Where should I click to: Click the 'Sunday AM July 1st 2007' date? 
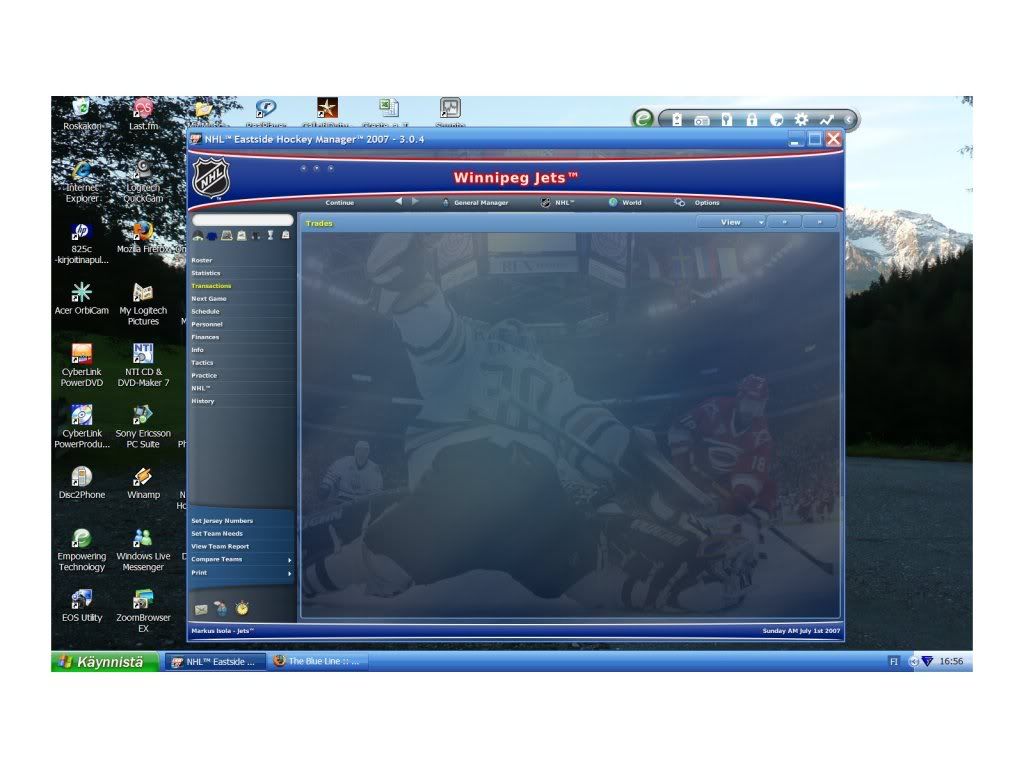tap(801, 631)
